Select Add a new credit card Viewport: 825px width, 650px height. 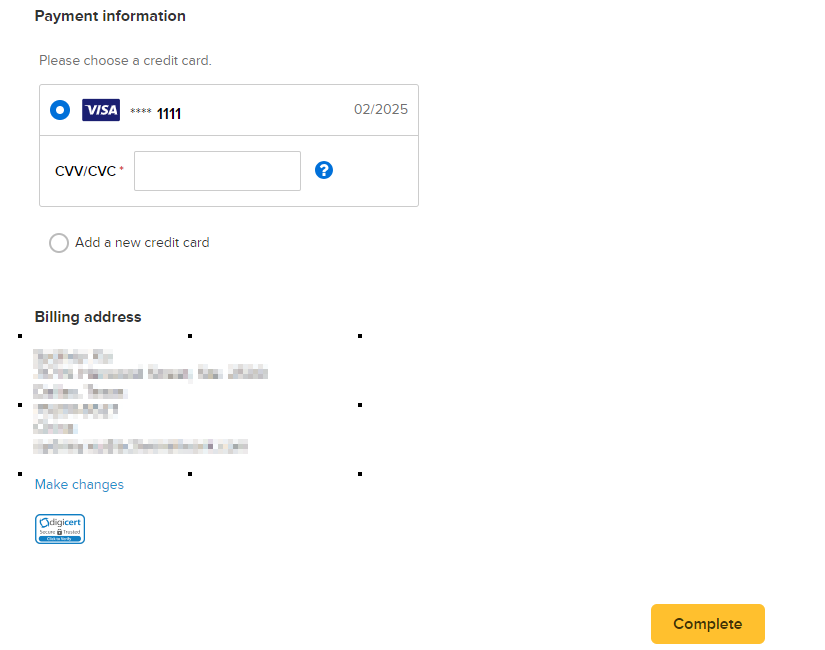(58, 243)
